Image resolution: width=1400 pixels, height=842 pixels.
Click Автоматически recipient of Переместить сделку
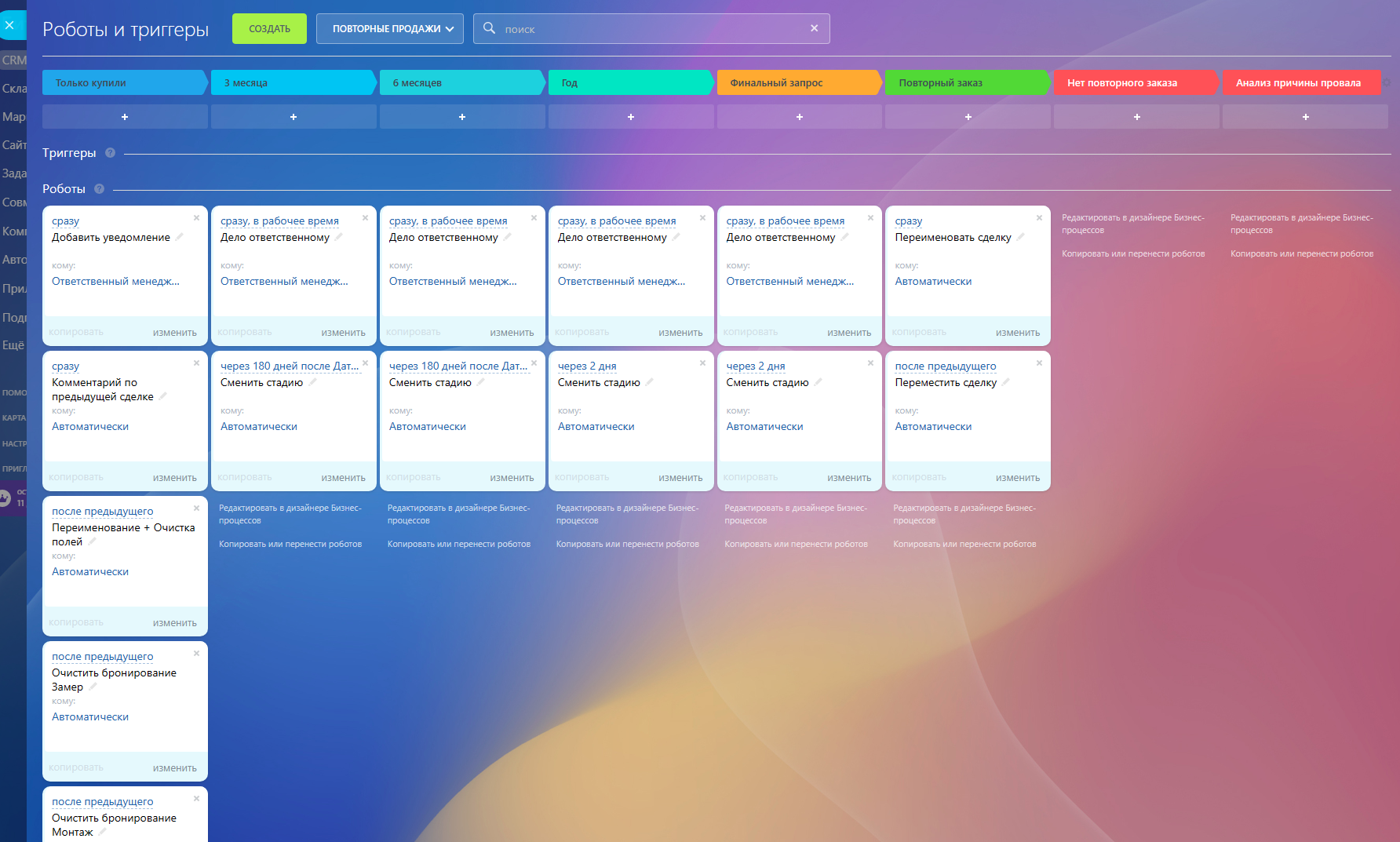[933, 426]
